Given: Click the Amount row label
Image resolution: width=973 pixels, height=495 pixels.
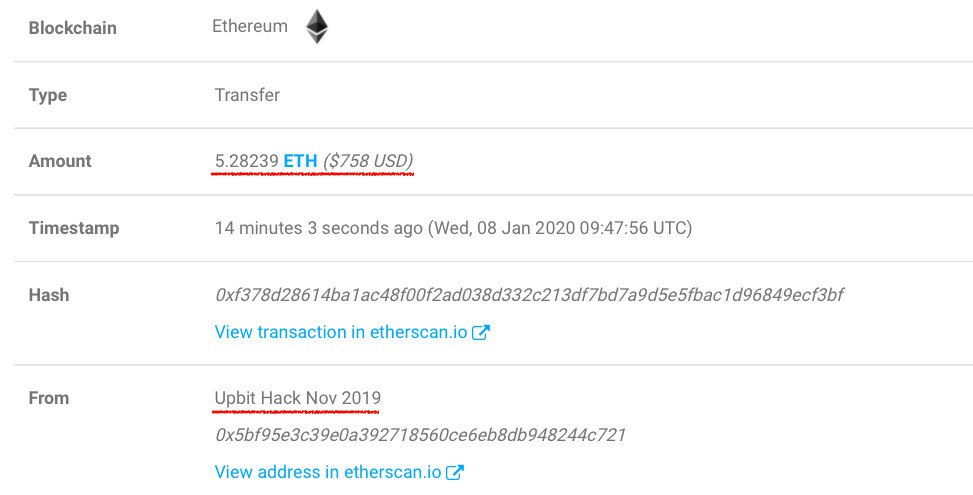Looking at the screenshot, I should (60, 161).
